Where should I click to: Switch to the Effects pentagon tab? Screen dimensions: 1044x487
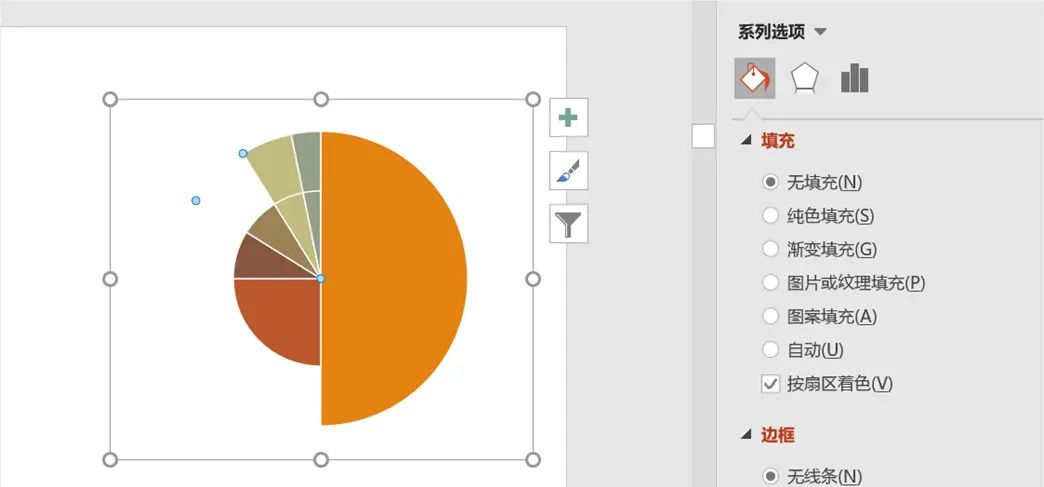pos(804,78)
